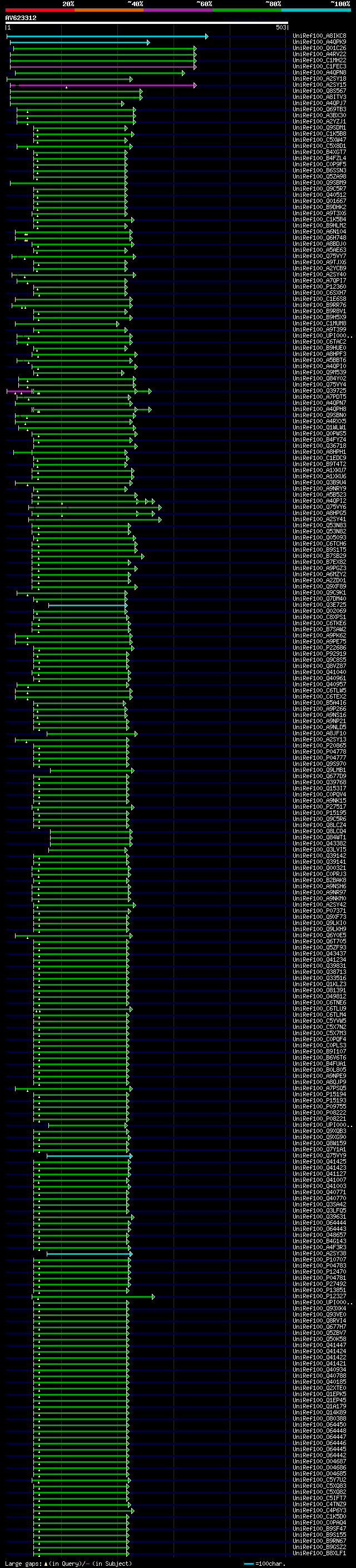
Task: Select the UniRef100_A2SY41 label
Action: point(319,519)
